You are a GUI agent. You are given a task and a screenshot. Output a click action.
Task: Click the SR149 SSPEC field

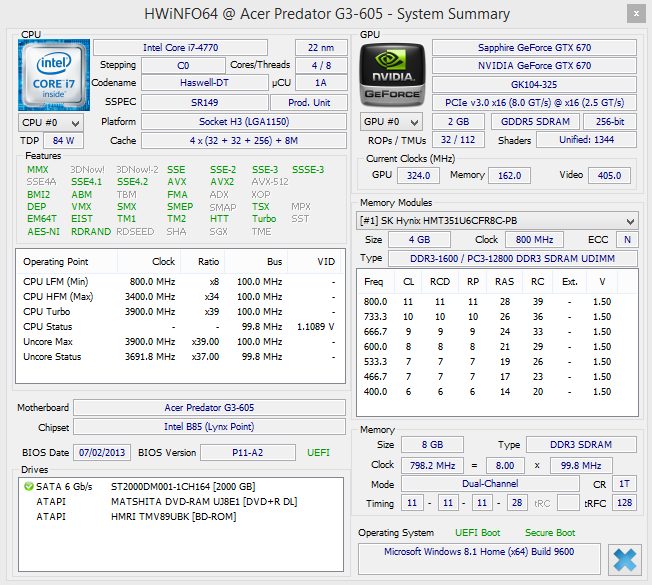pyautogui.click(x=205, y=103)
